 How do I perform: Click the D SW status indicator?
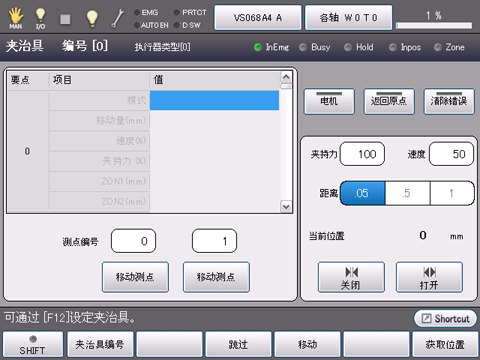187,25
